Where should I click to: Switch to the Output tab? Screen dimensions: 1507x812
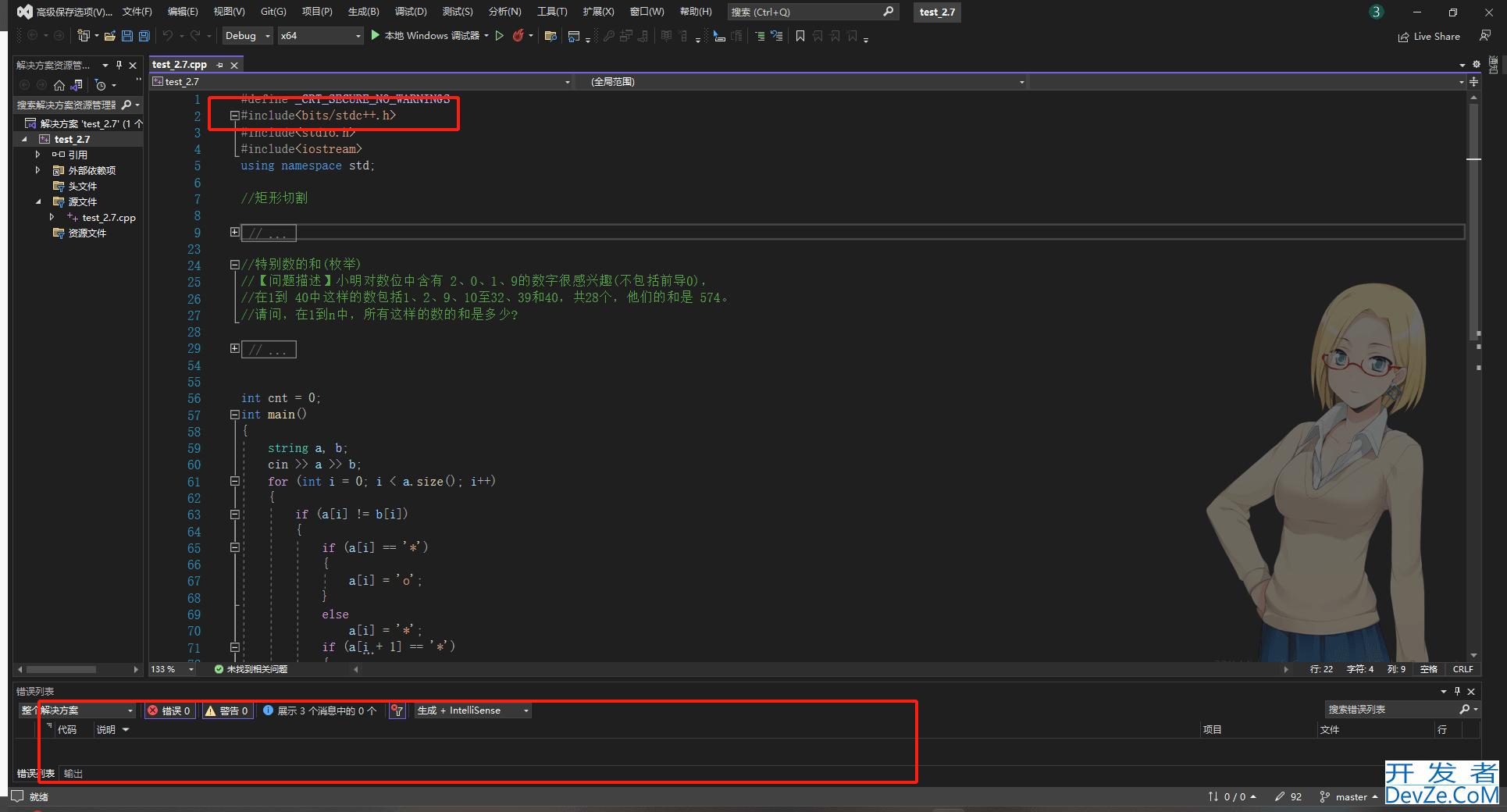tap(73, 774)
